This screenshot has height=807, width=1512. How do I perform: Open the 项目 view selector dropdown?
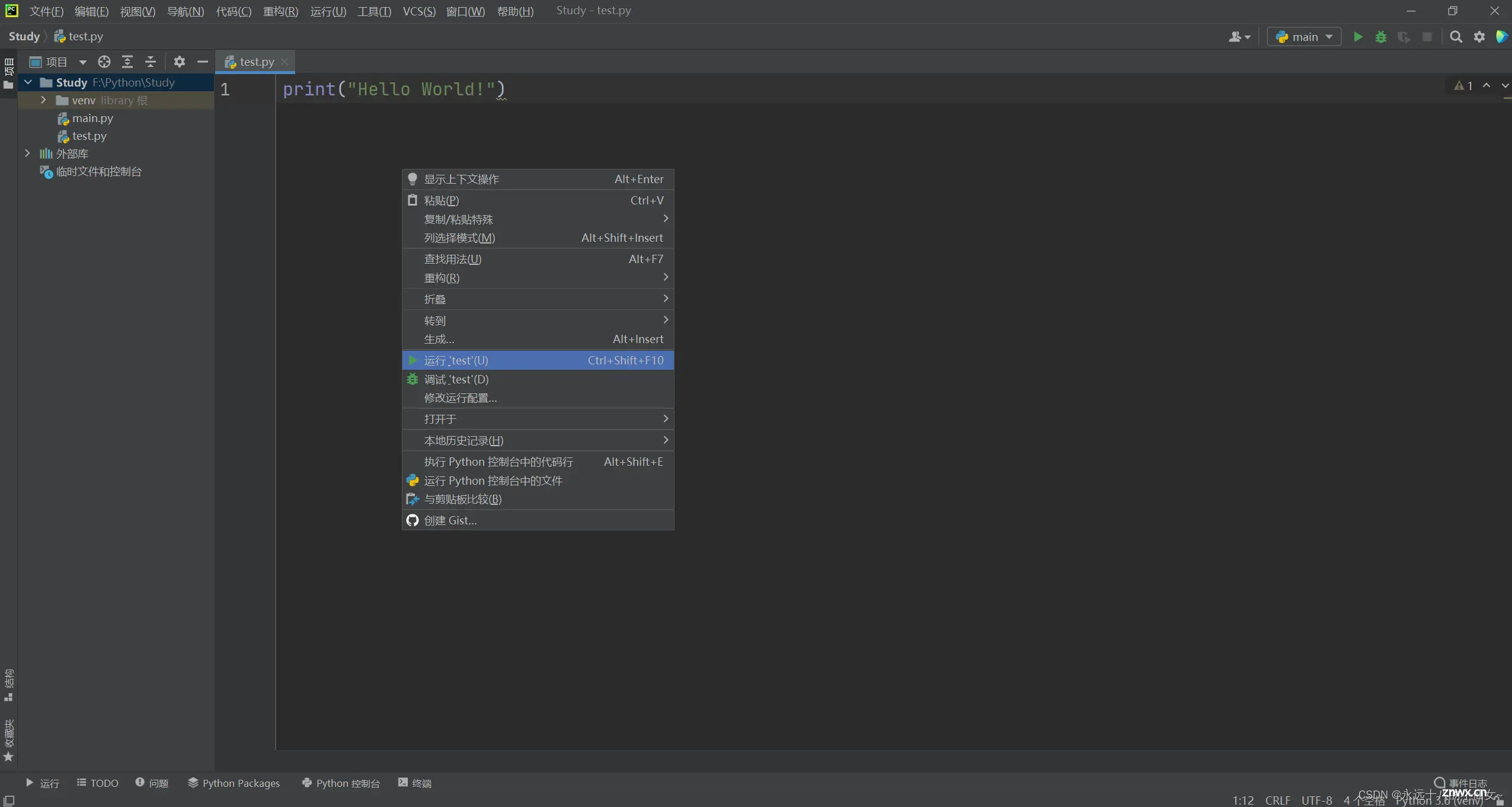(58, 62)
